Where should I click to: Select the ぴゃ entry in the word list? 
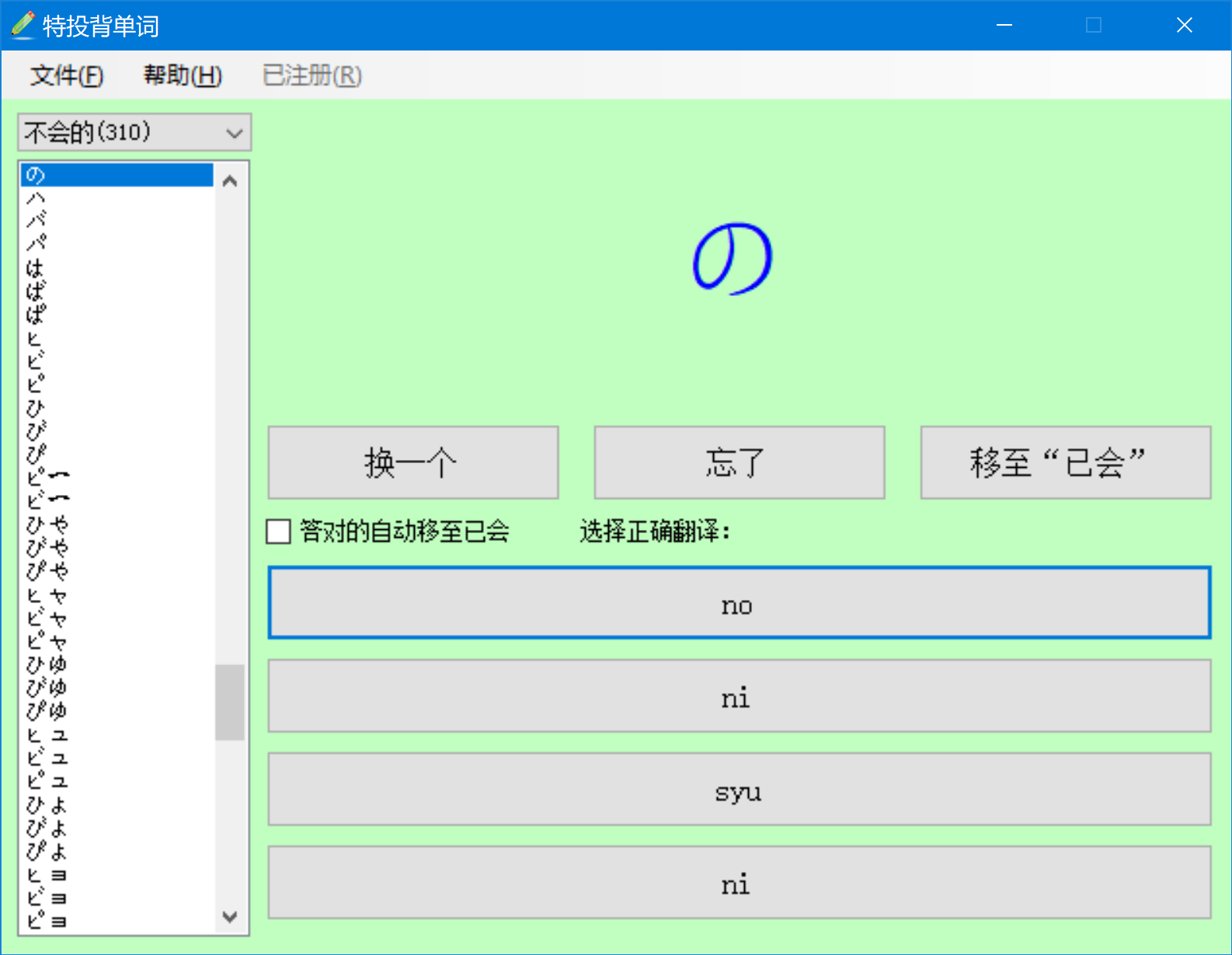[x=117, y=571]
